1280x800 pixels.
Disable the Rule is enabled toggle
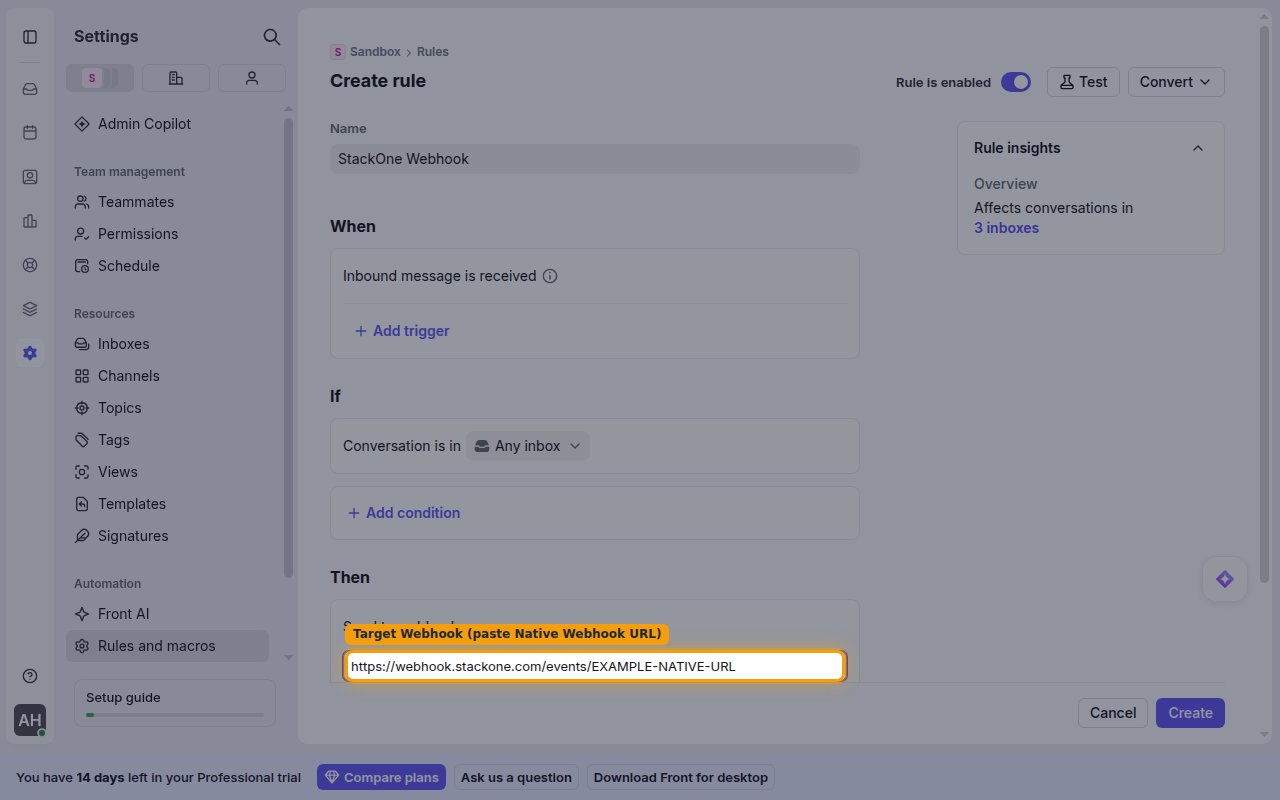tap(1016, 82)
